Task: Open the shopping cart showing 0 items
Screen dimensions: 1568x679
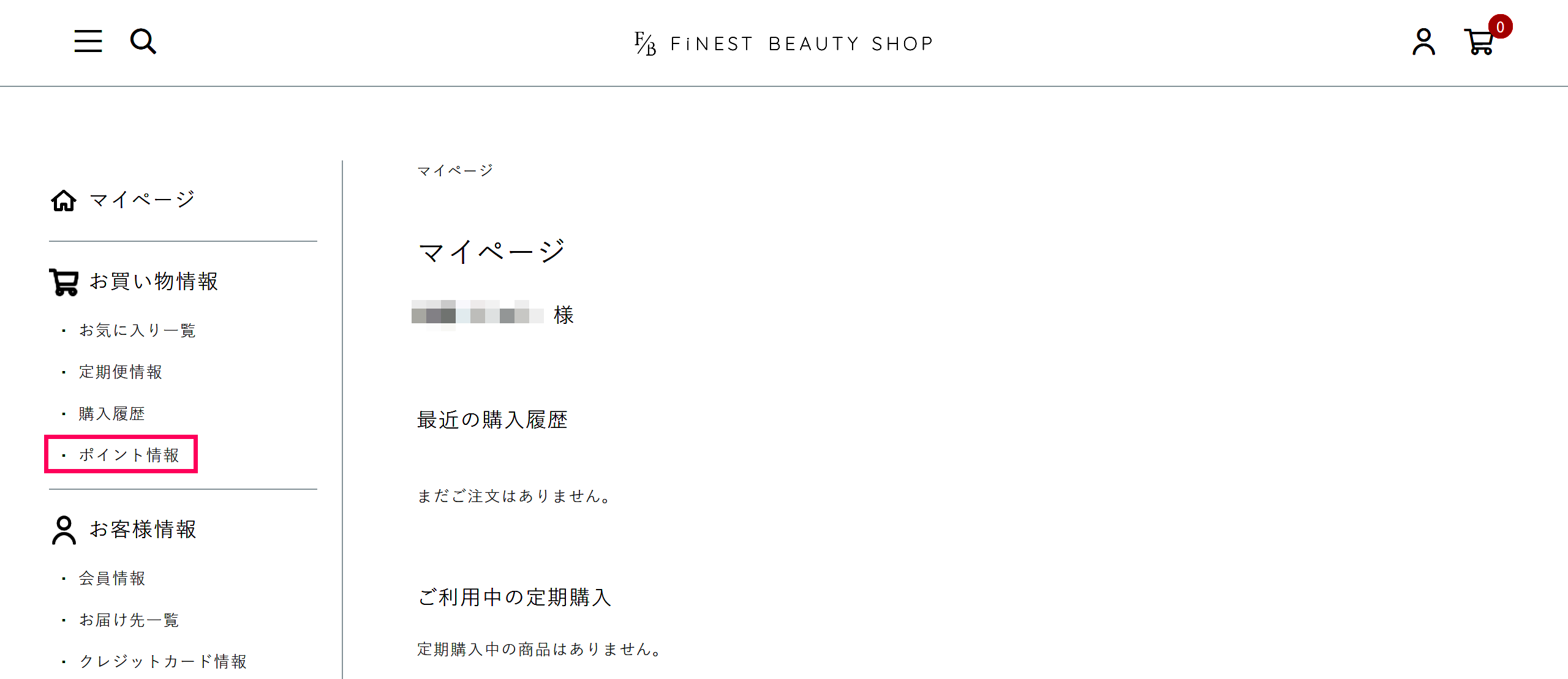Action: 1480,42
